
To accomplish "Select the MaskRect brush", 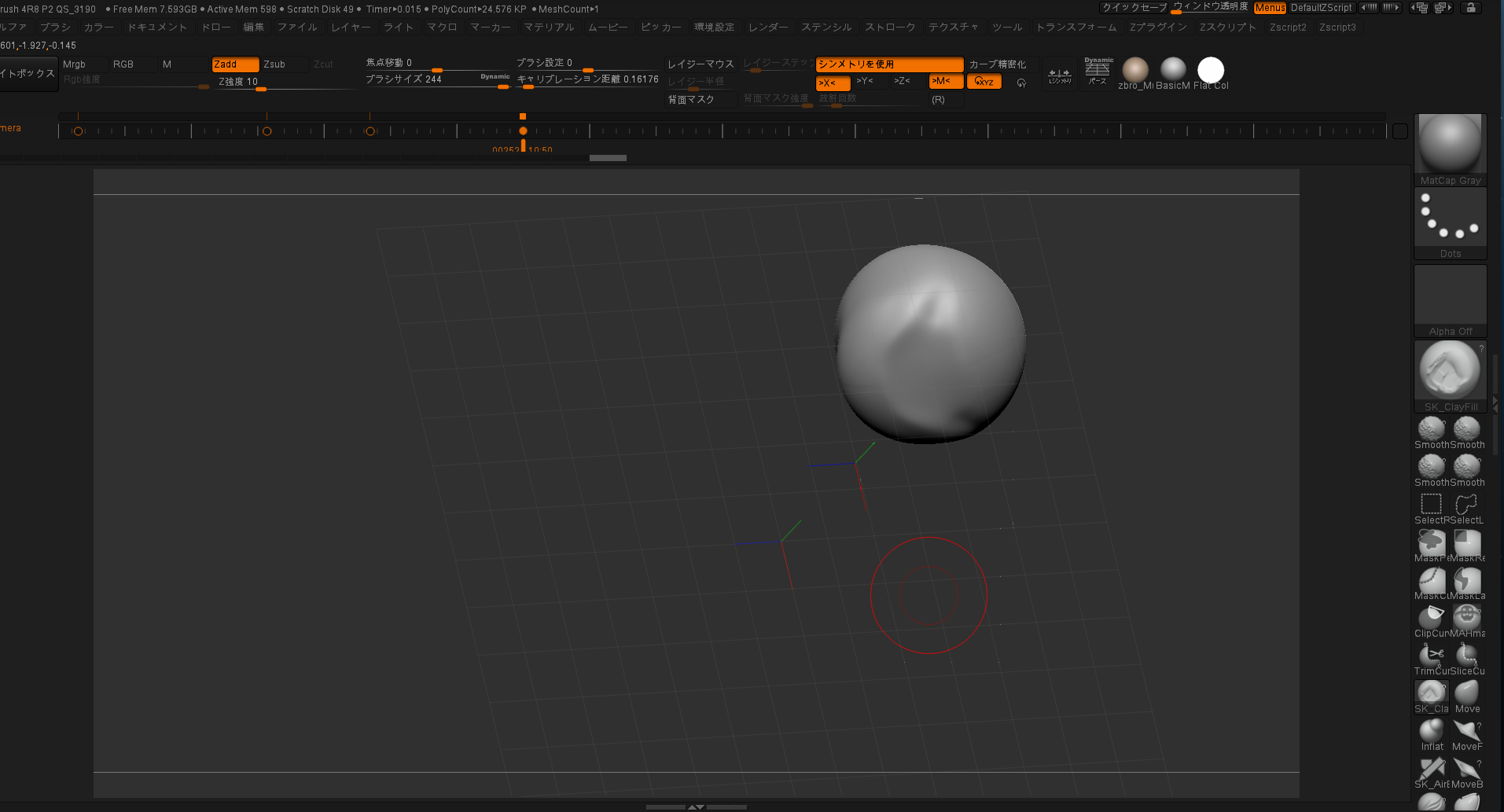I will click(1466, 546).
